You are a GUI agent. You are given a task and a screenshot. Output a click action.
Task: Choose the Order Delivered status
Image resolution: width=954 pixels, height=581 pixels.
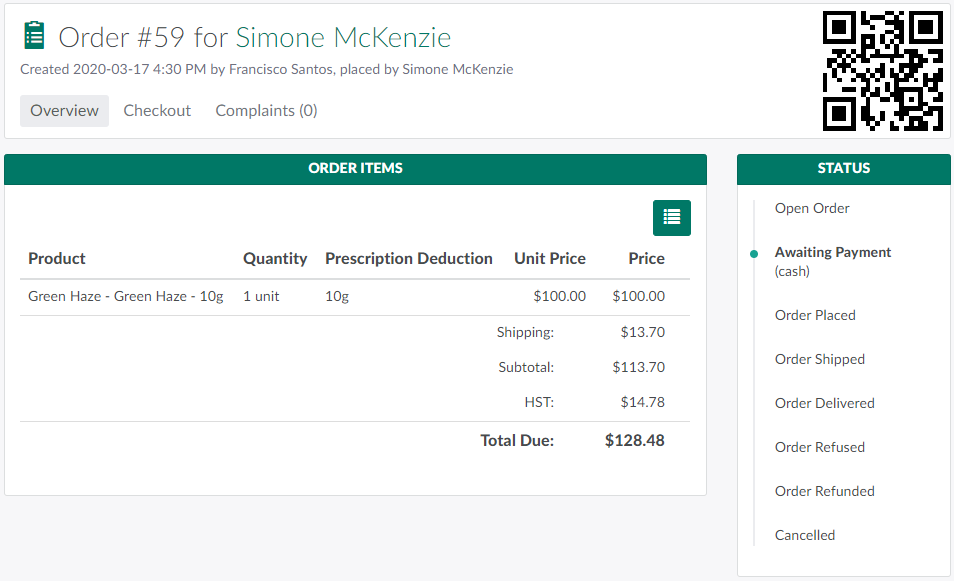click(x=824, y=403)
